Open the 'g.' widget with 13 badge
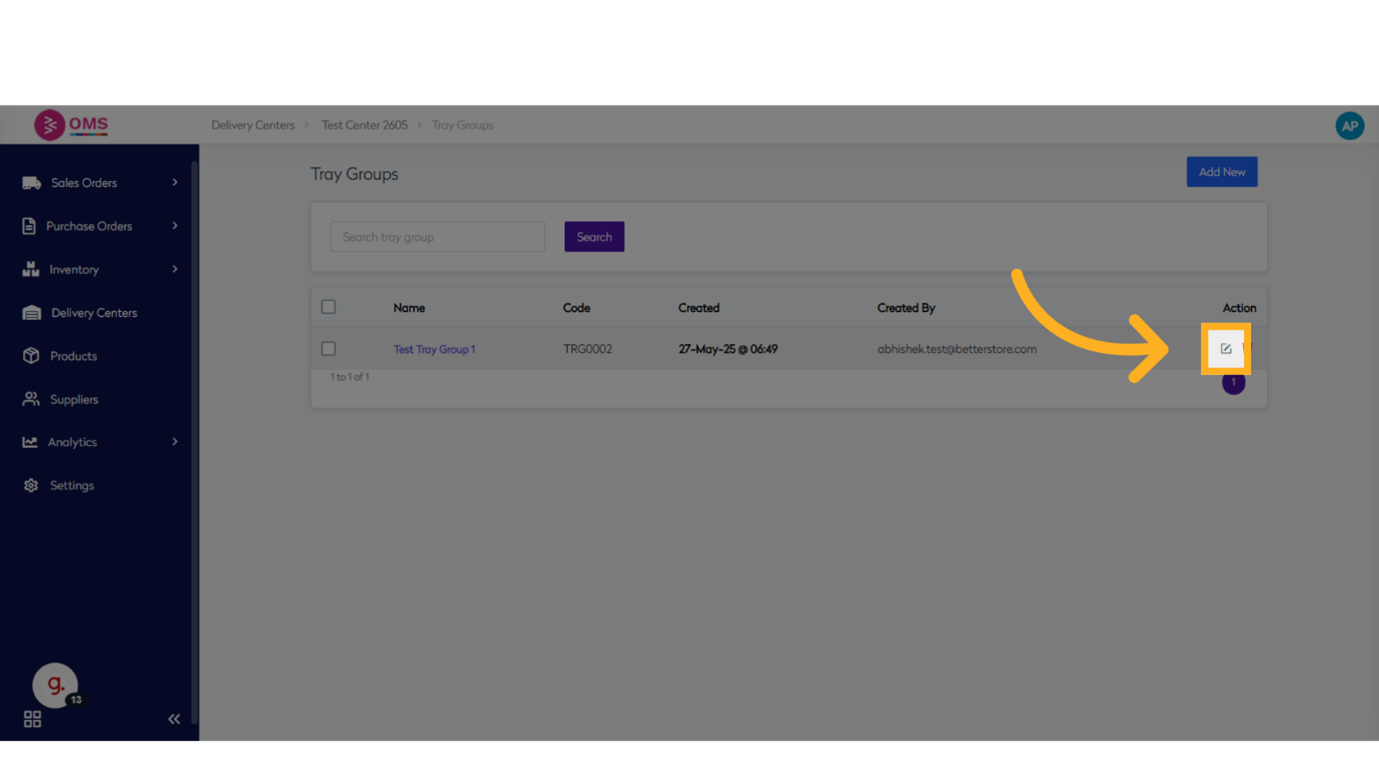This screenshot has width=1379, height=776. tap(56, 685)
